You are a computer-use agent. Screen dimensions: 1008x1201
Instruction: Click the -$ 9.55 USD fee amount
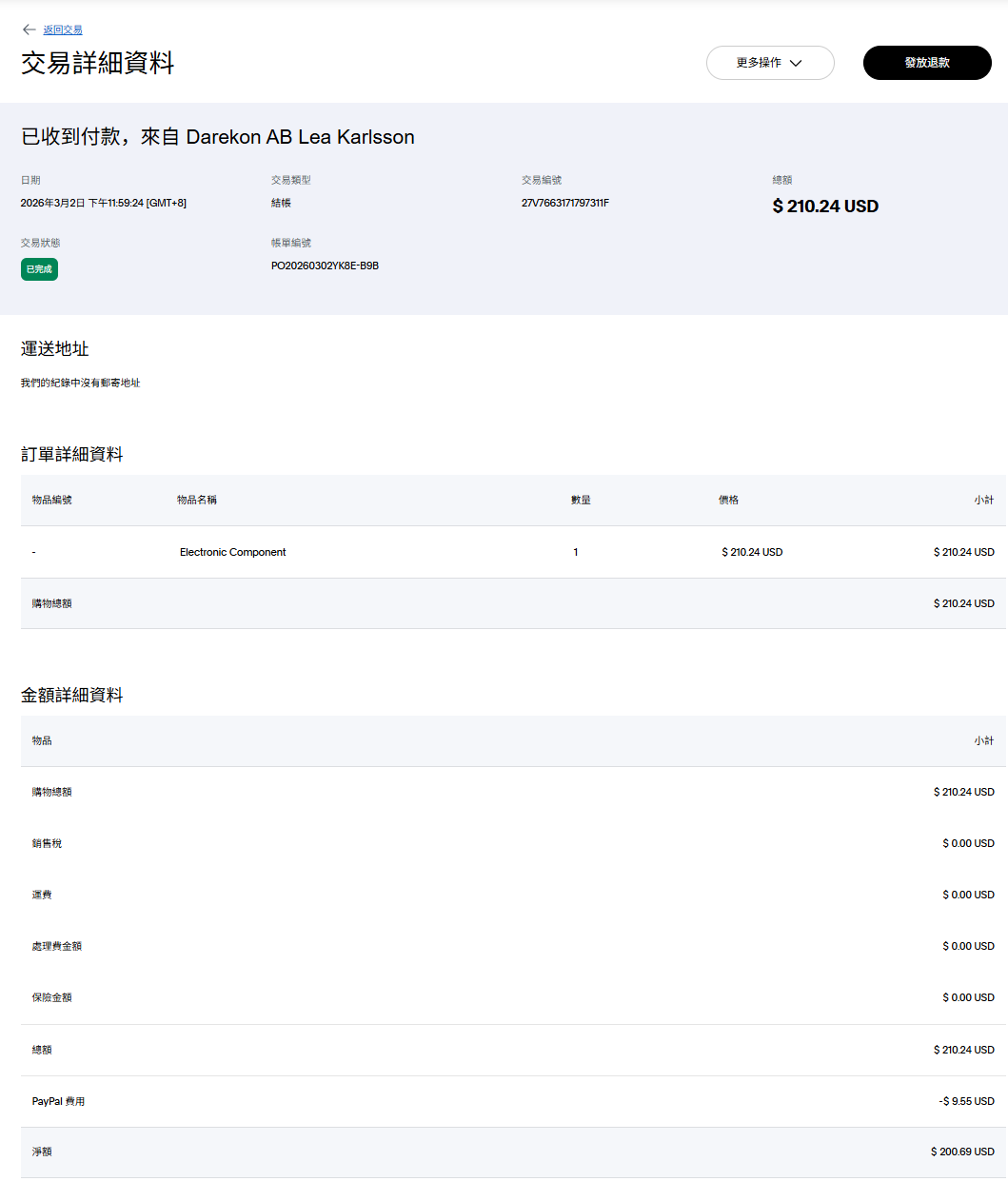click(x=966, y=1101)
